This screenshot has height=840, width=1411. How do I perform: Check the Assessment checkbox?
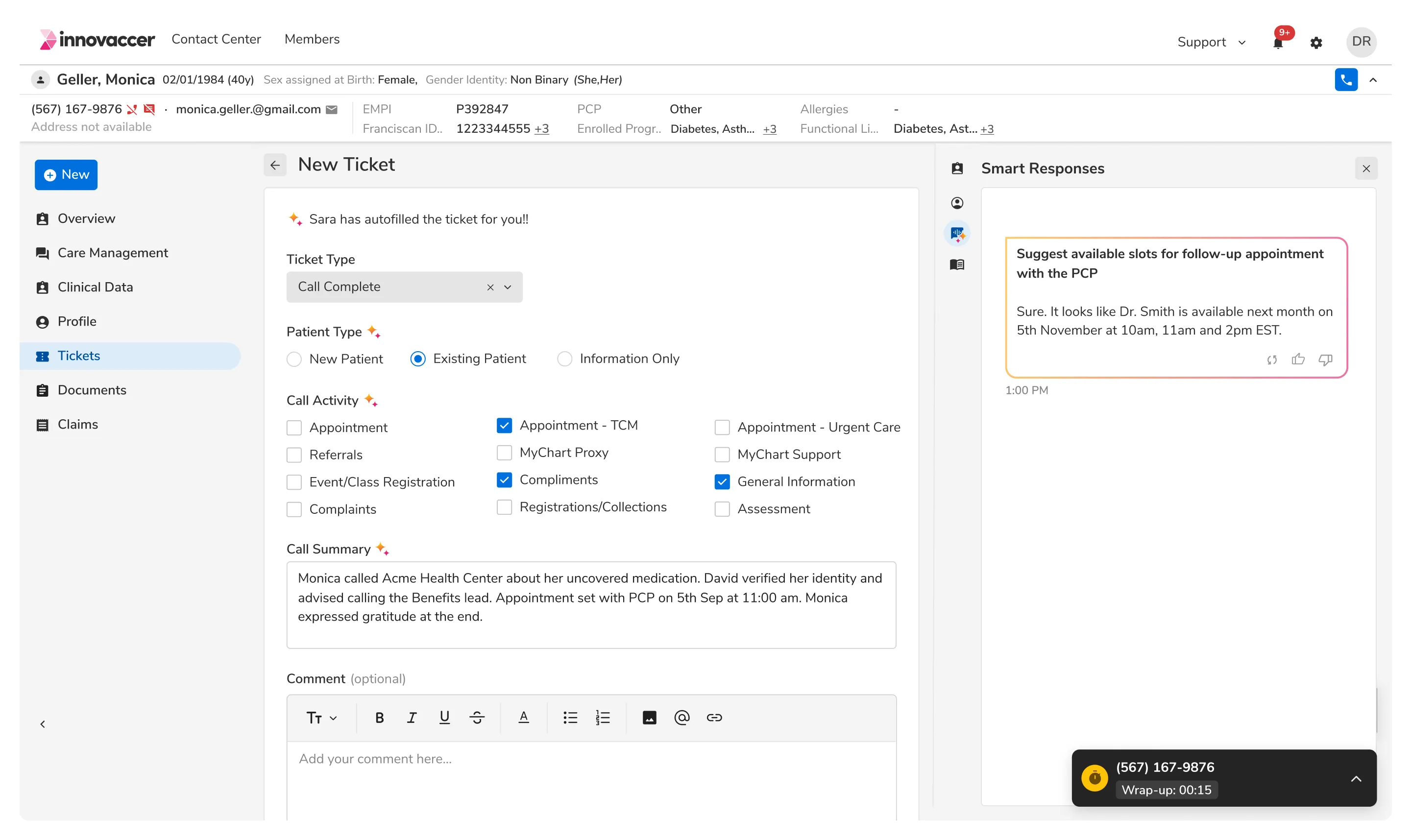[722, 509]
